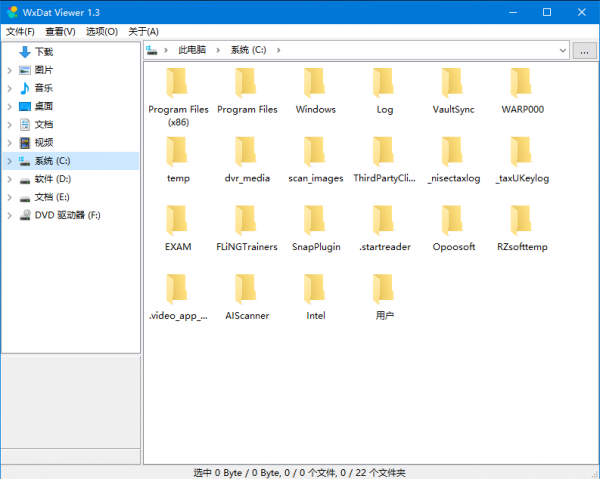Click the EXAM folder icon
600x479 pixels.
177,220
